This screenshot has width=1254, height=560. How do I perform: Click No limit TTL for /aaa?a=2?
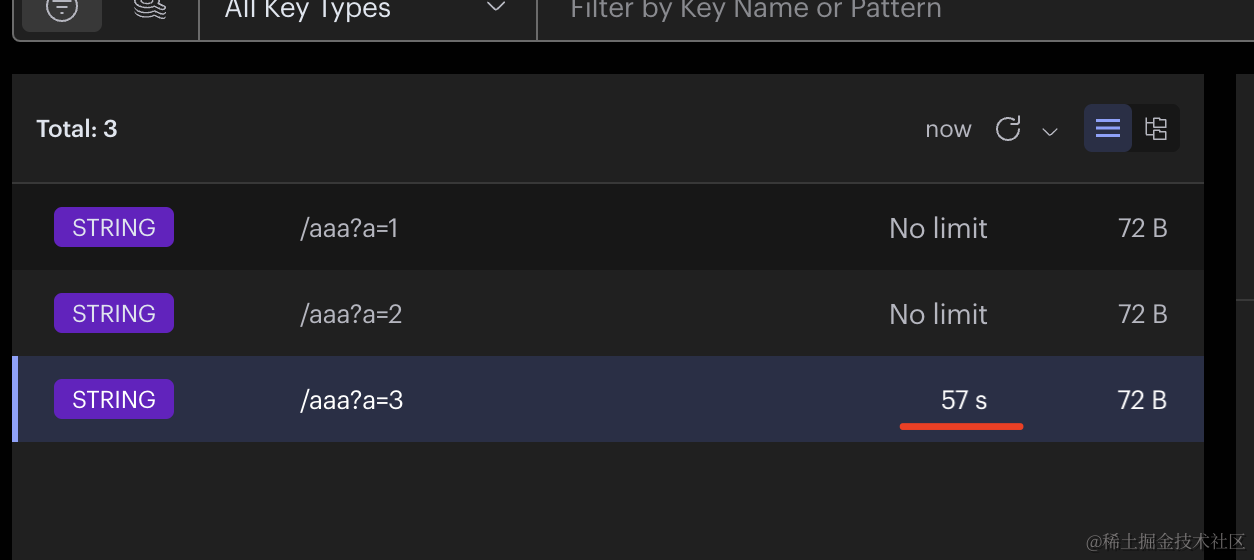point(938,314)
